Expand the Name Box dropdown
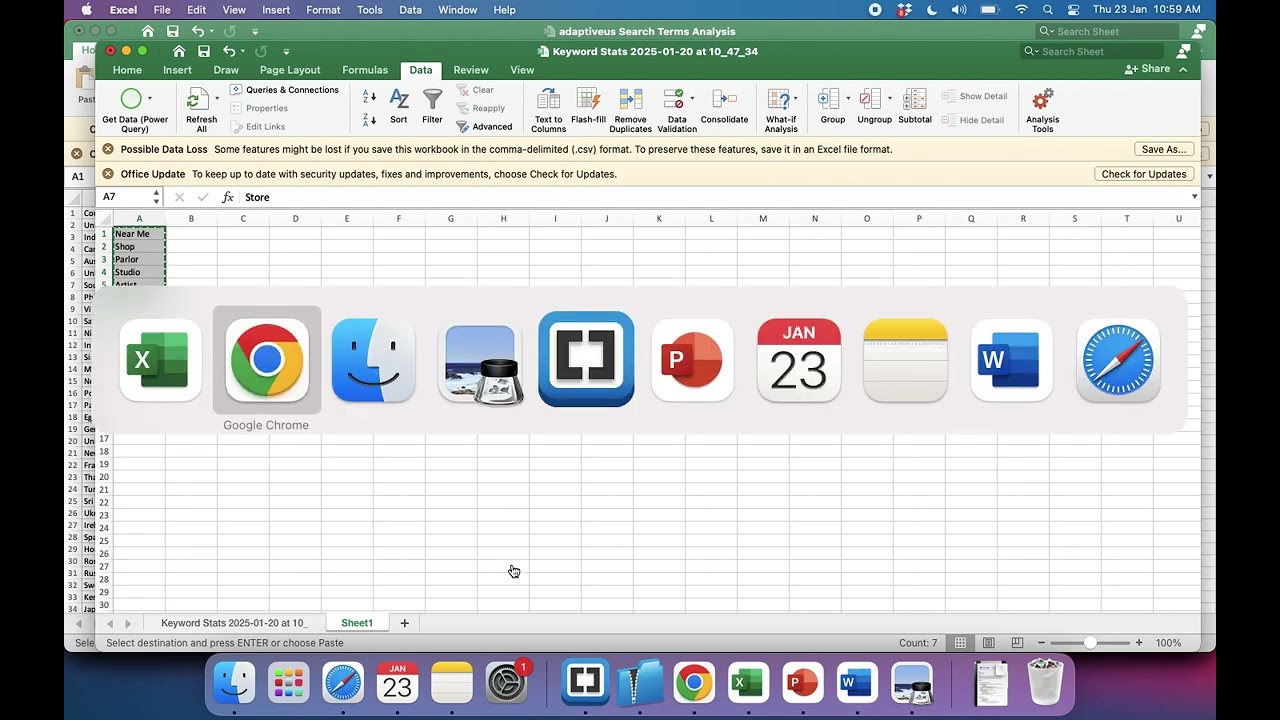 tap(156, 197)
